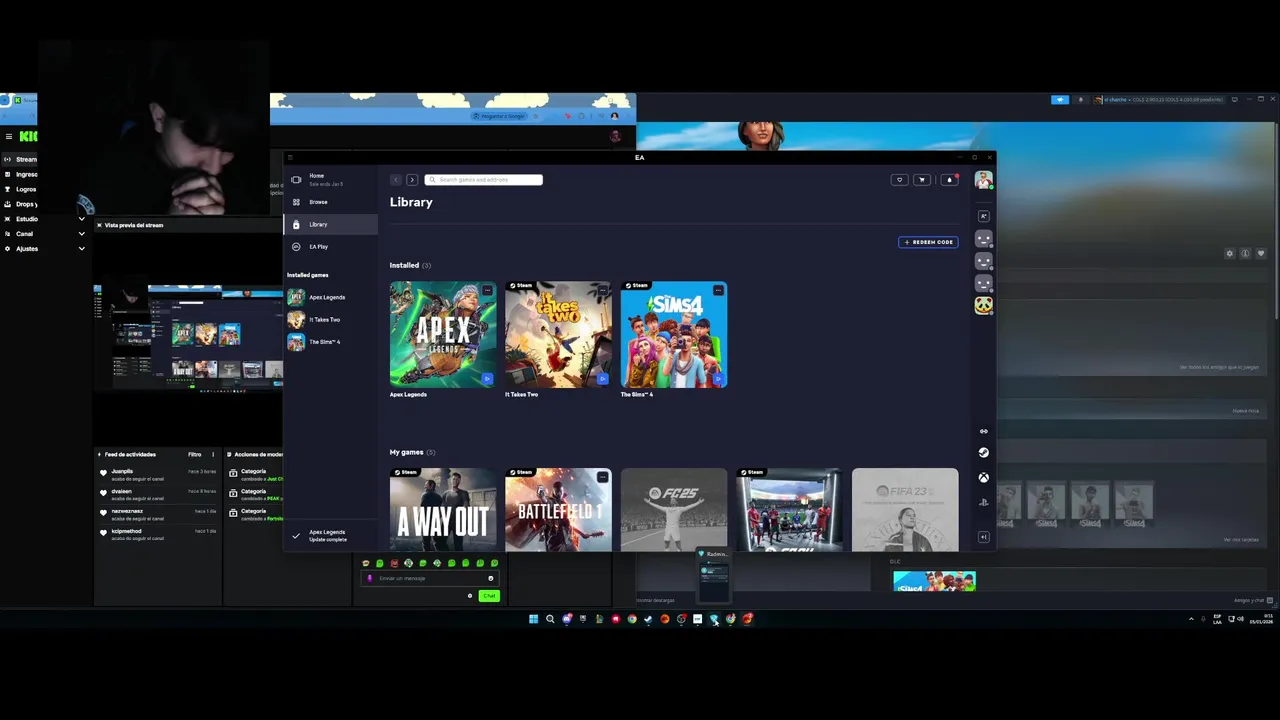Open Apex Legends tile options menu
This screenshot has width=1280, height=720.
pyautogui.click(x=487, y=290)
